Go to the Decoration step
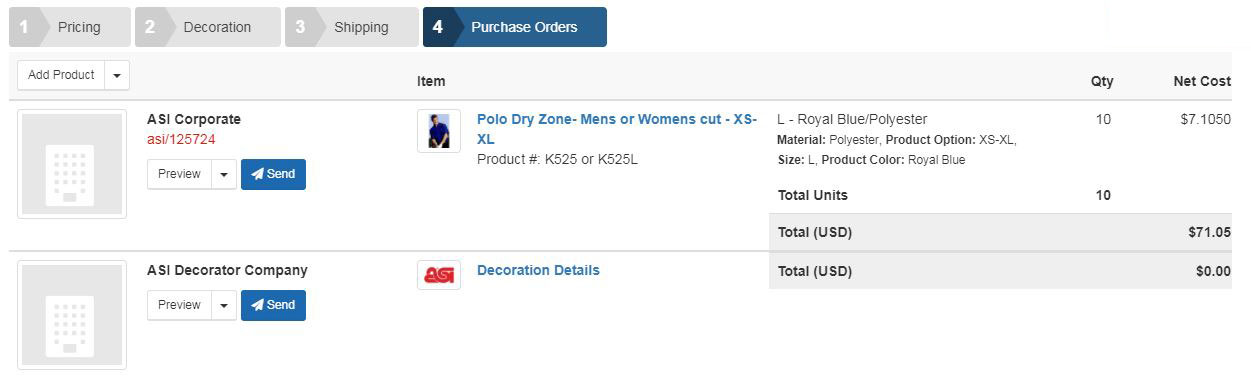 click(x=207, y=27)
